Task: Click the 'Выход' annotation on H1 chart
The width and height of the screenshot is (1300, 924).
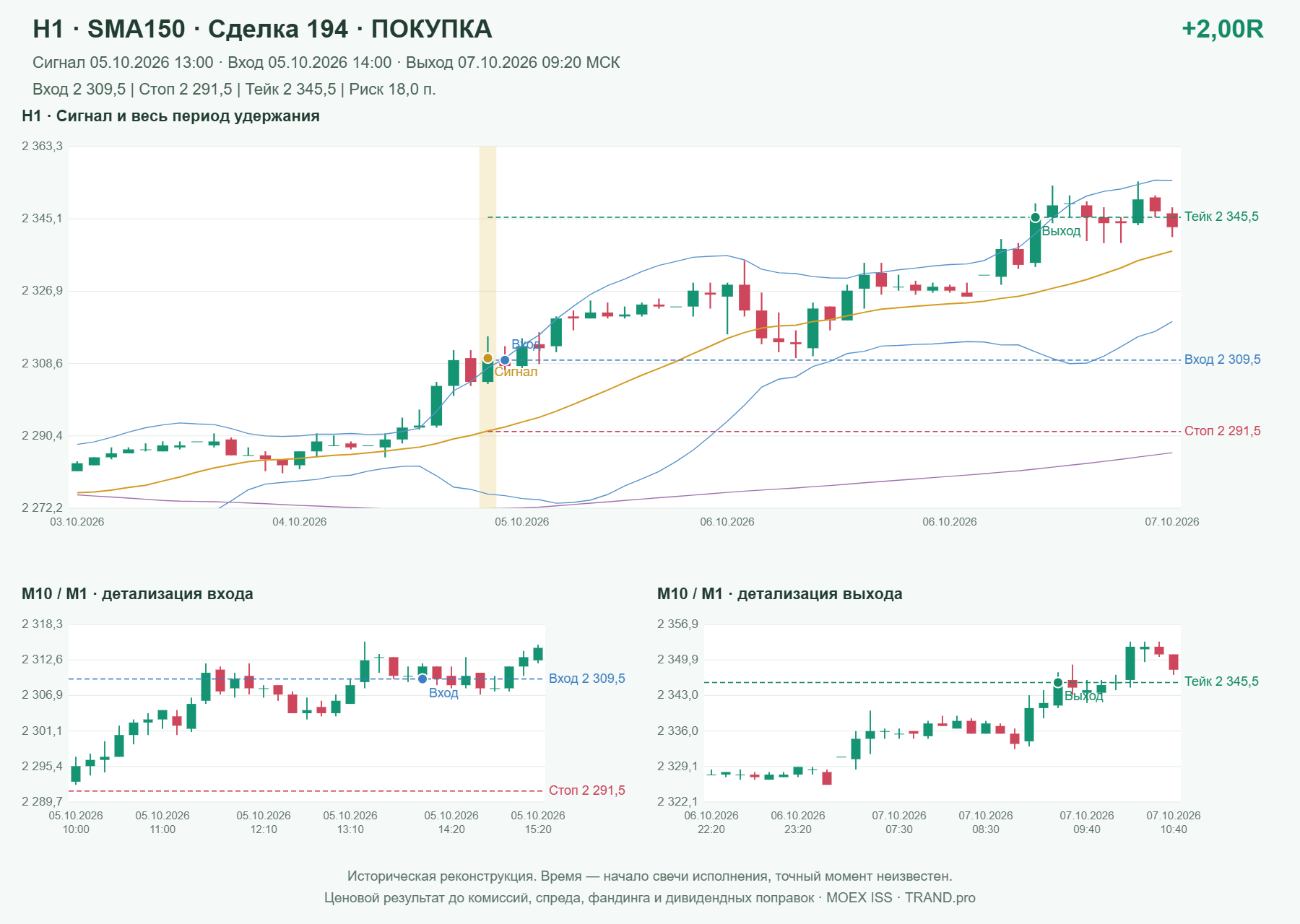Action: (x=1061, y=231)
